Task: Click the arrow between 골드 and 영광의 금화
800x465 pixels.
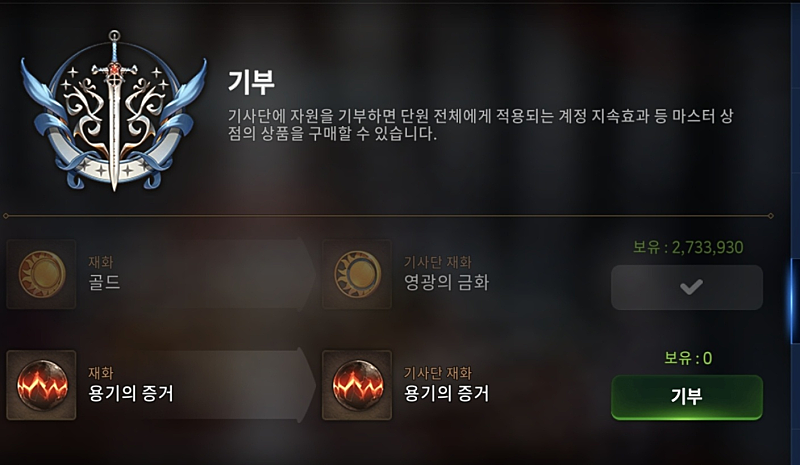Action: point(306,274)
